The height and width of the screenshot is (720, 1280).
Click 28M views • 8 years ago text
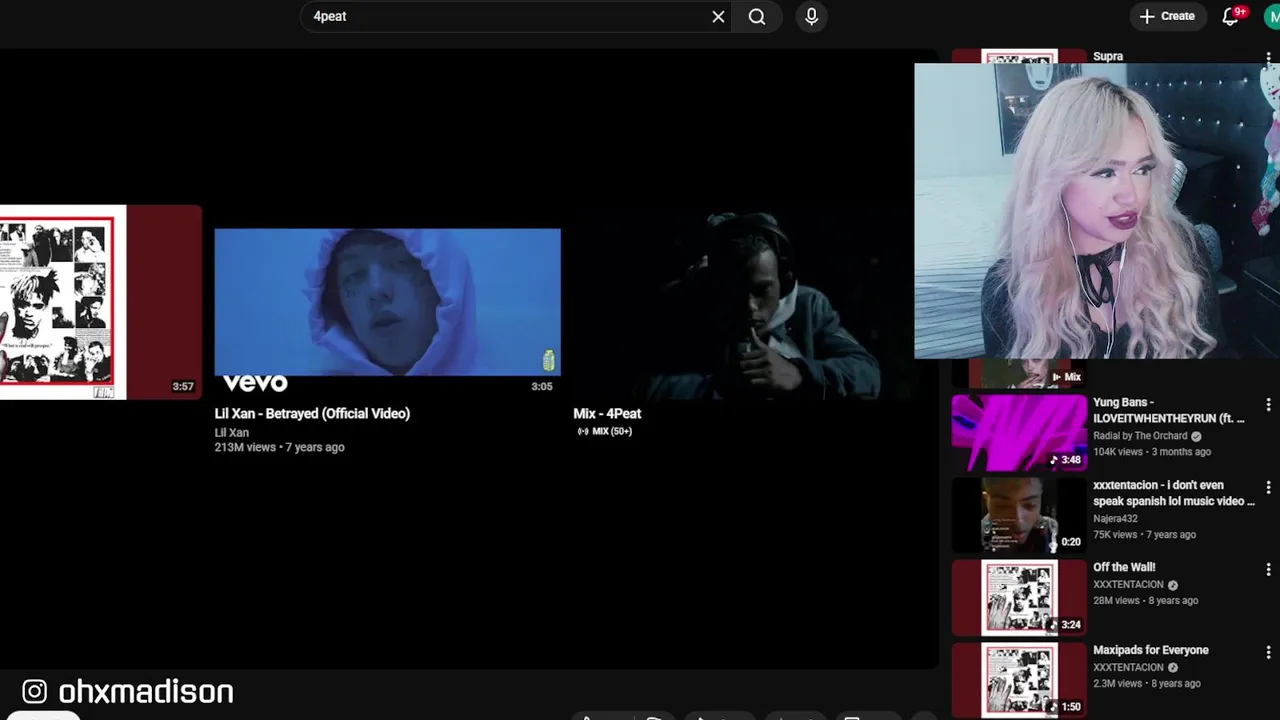tap(1145, 601)
